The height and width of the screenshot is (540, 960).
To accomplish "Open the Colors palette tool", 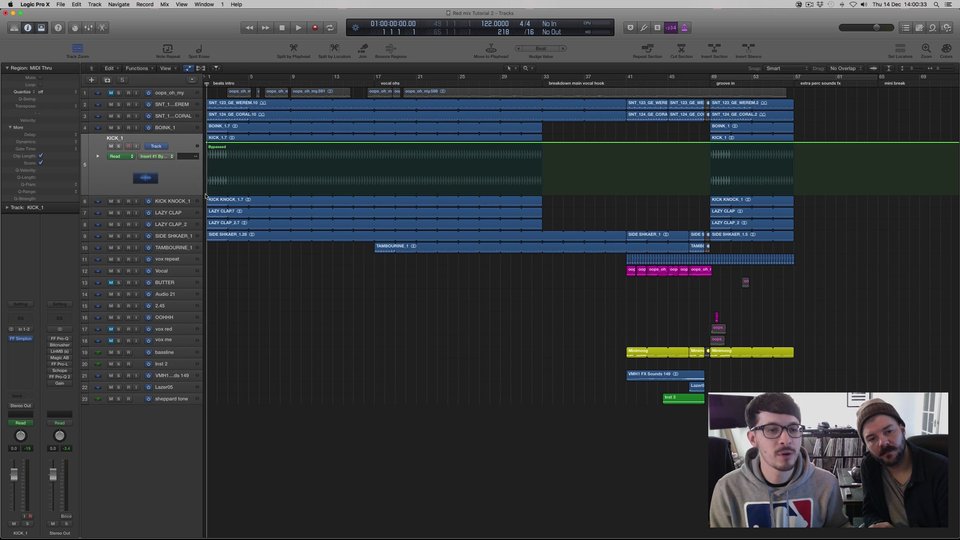I will click(x=946, y=51).
